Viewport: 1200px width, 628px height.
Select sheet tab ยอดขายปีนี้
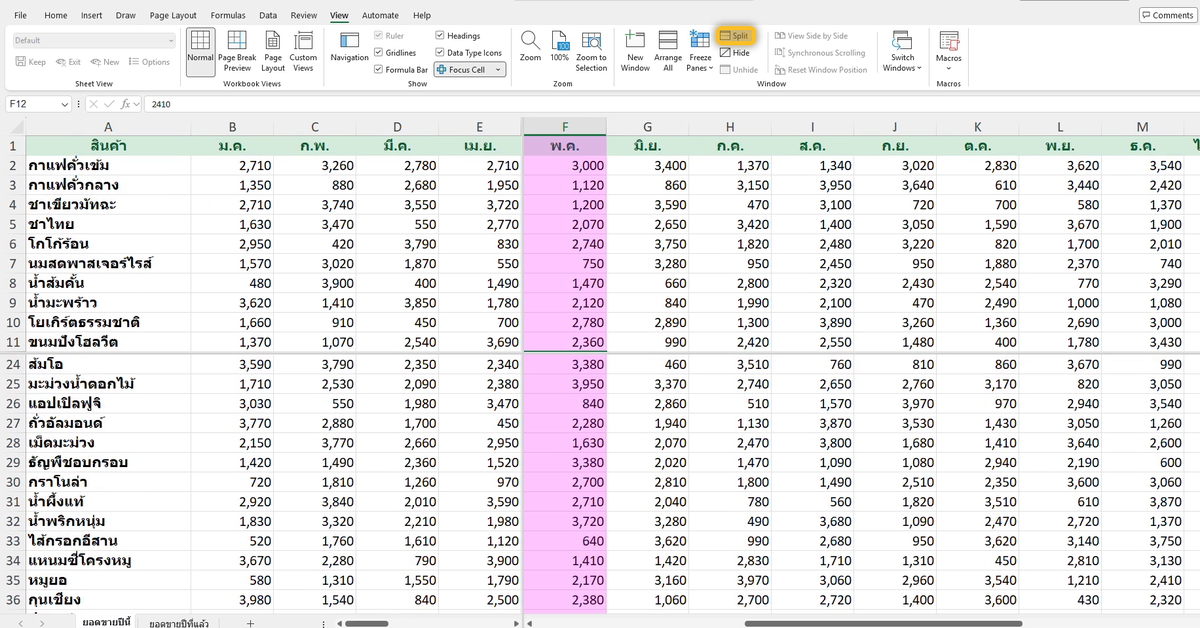click(x=106, y=623)
